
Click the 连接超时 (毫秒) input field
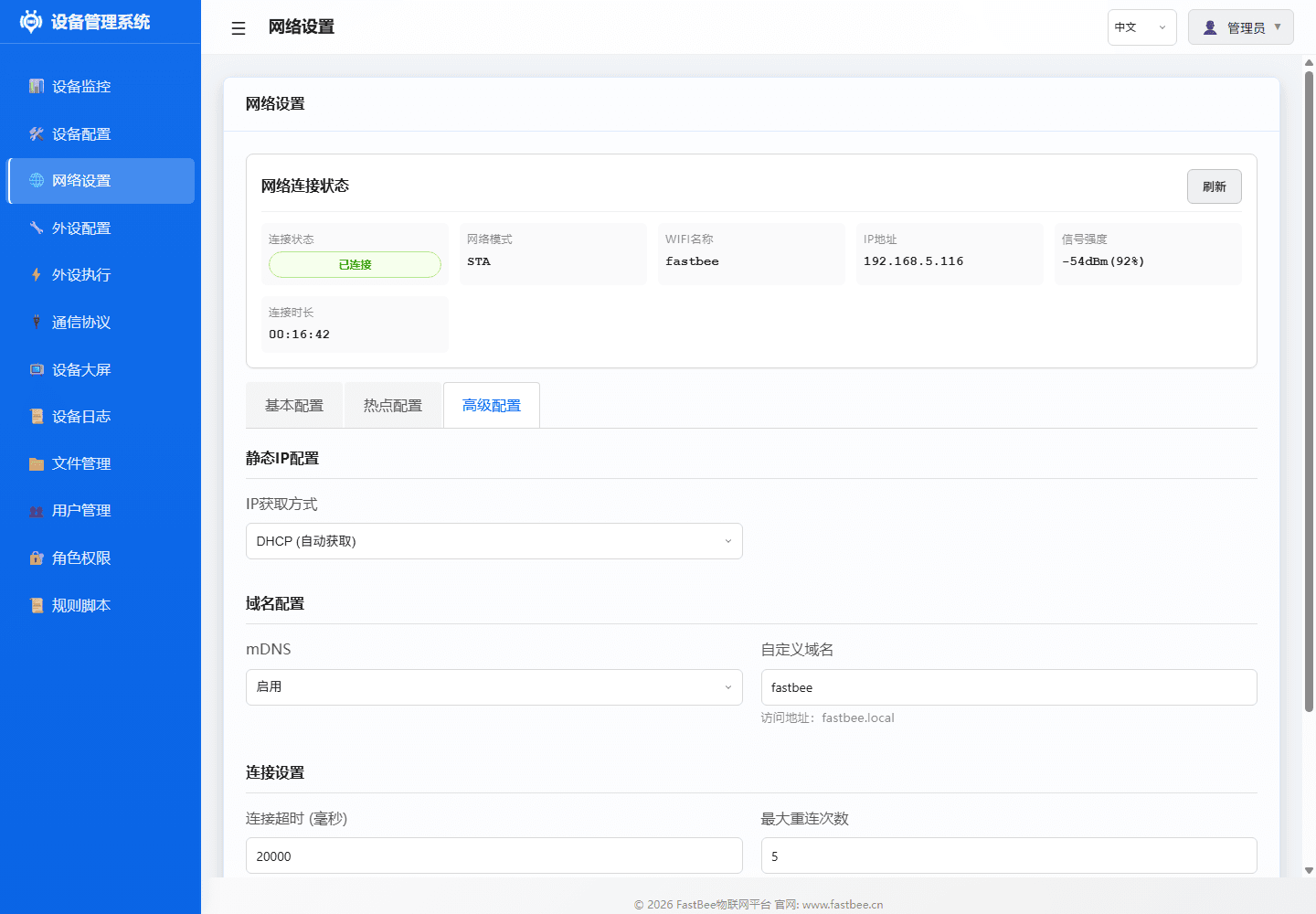pos(493,856)
